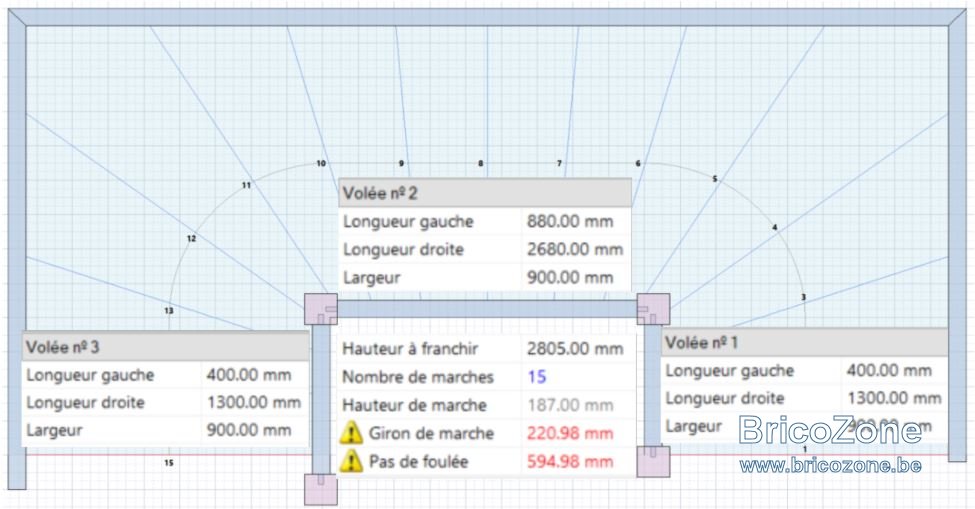Select the Volée nº 2 panel header
The image size is (975, 509).
485,193
